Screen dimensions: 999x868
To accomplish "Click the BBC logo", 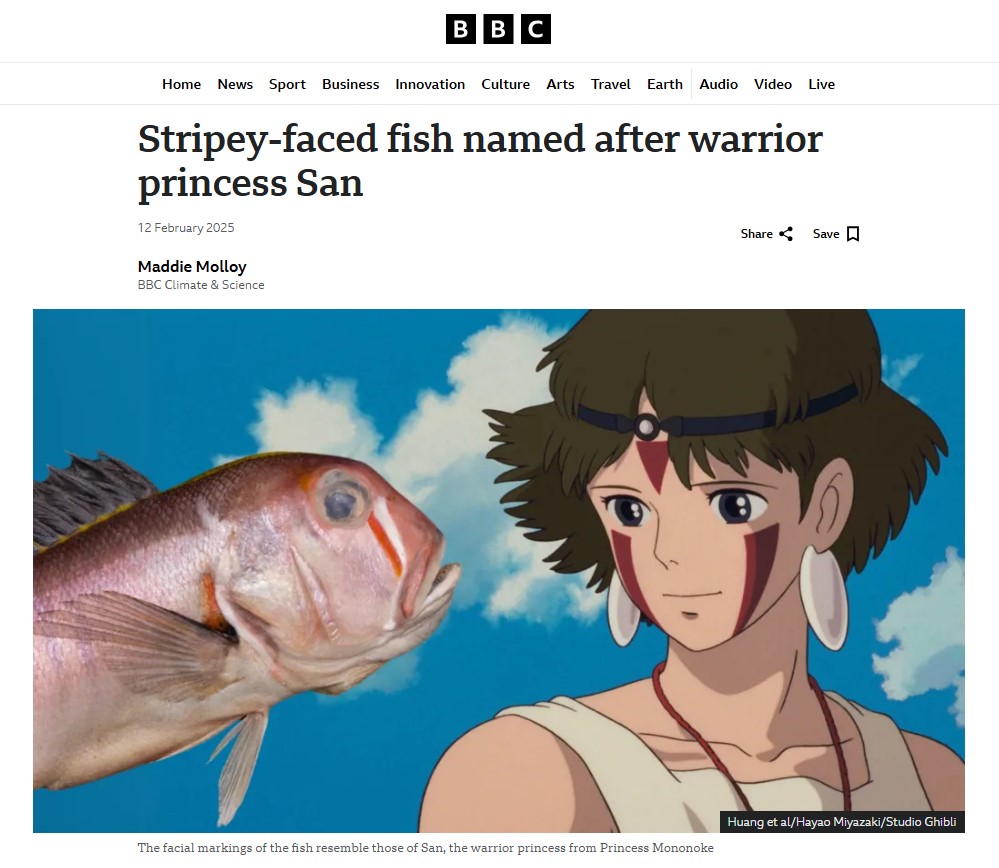I will point(498,29).
